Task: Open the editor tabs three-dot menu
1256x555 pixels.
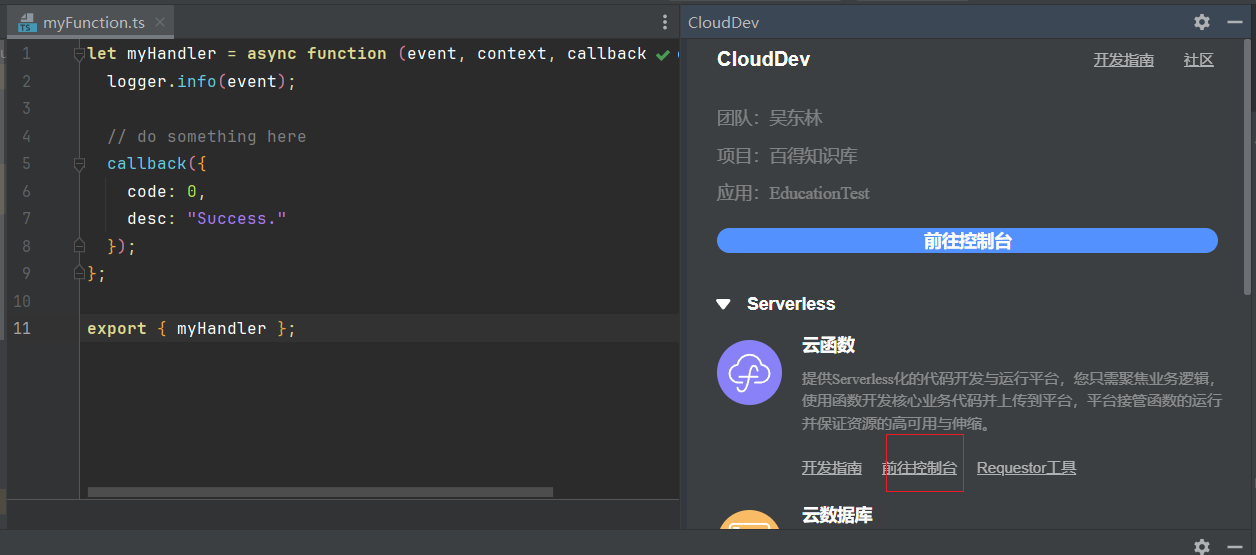Action: pos(665,22)
